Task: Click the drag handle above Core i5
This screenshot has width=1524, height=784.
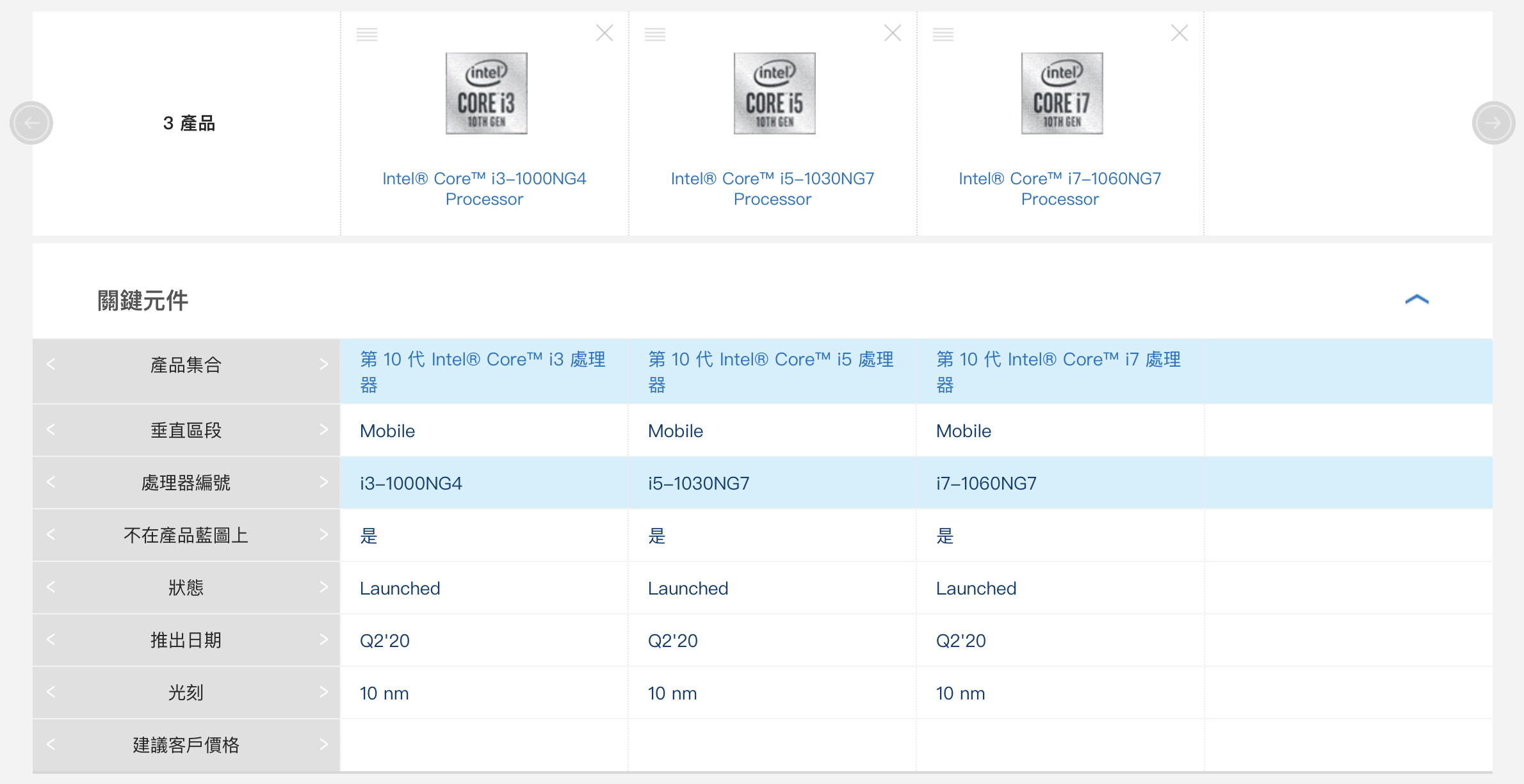Action: pos(655,34)
